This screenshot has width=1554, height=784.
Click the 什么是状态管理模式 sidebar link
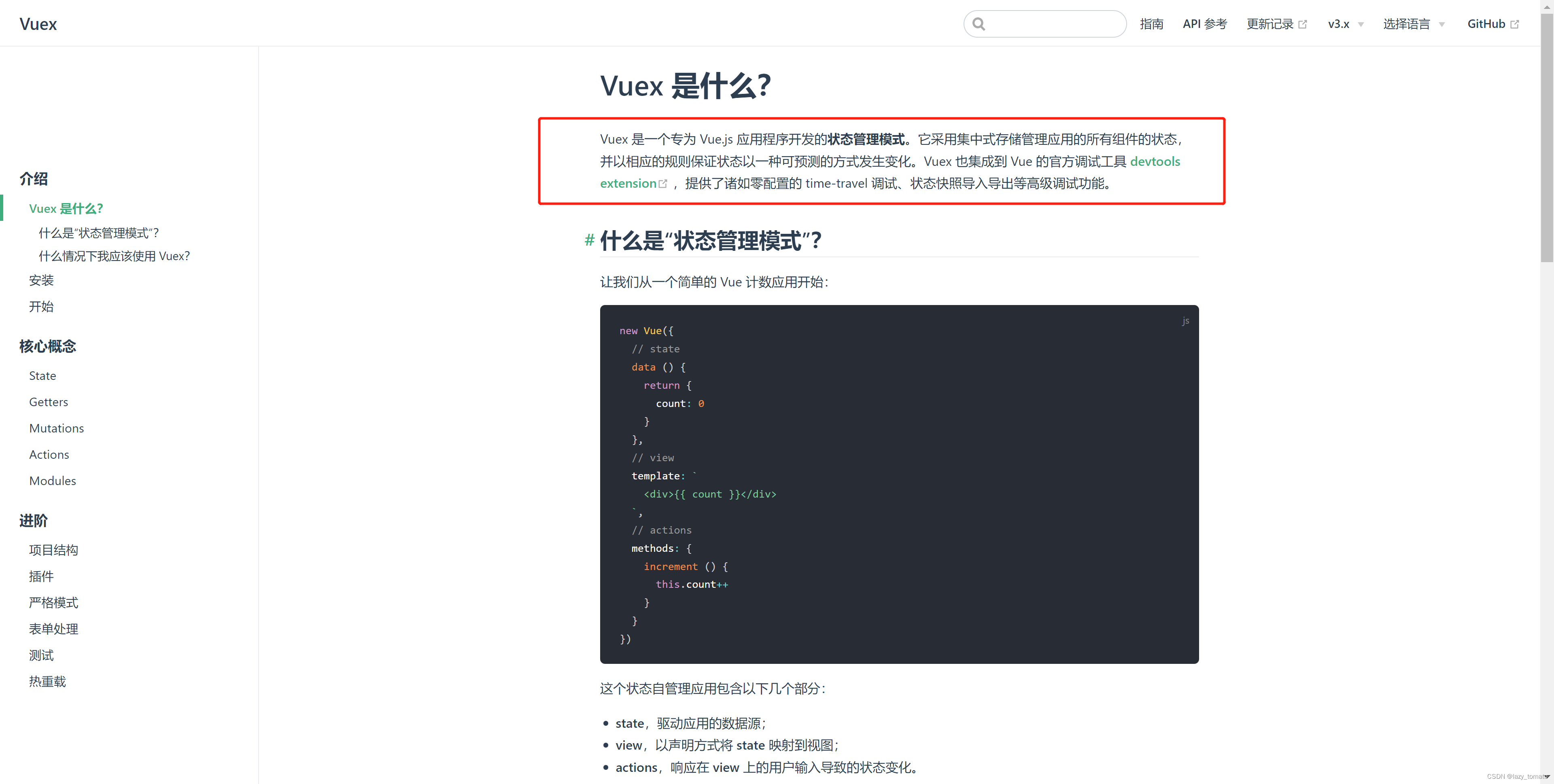(100, 232)
